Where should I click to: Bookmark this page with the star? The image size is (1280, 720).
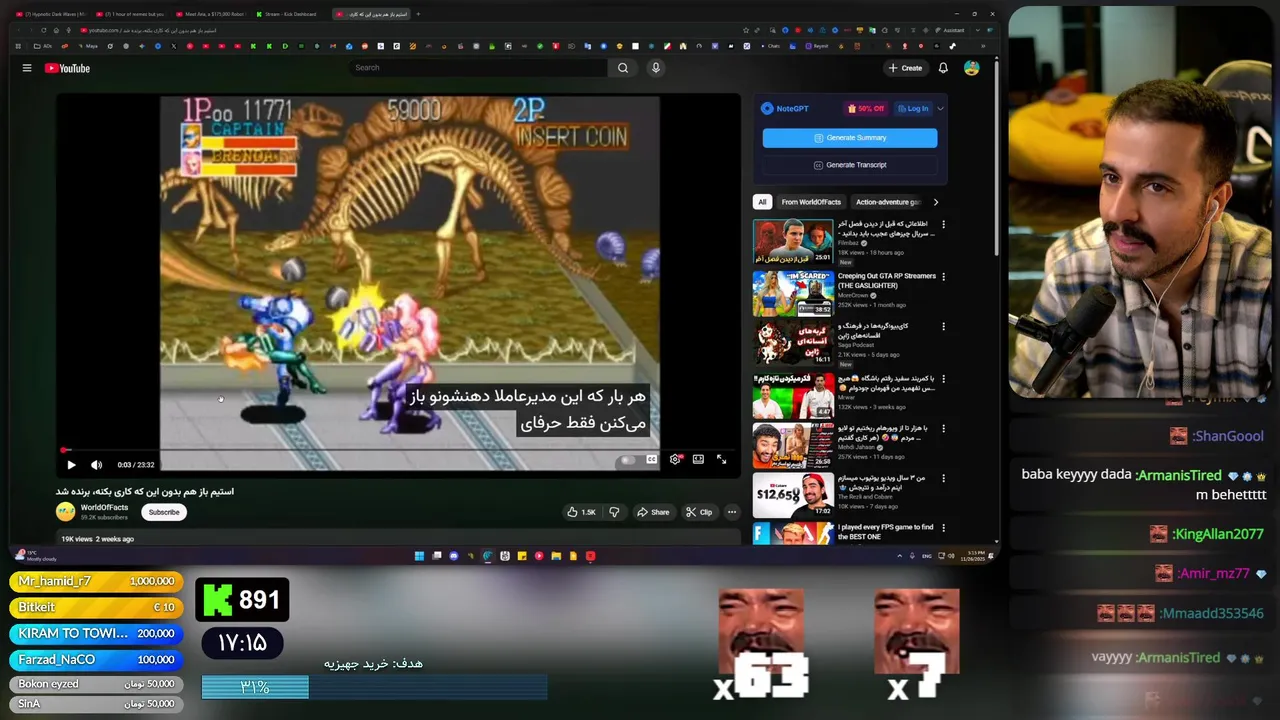pyautogui.click(x=746, y=30)
